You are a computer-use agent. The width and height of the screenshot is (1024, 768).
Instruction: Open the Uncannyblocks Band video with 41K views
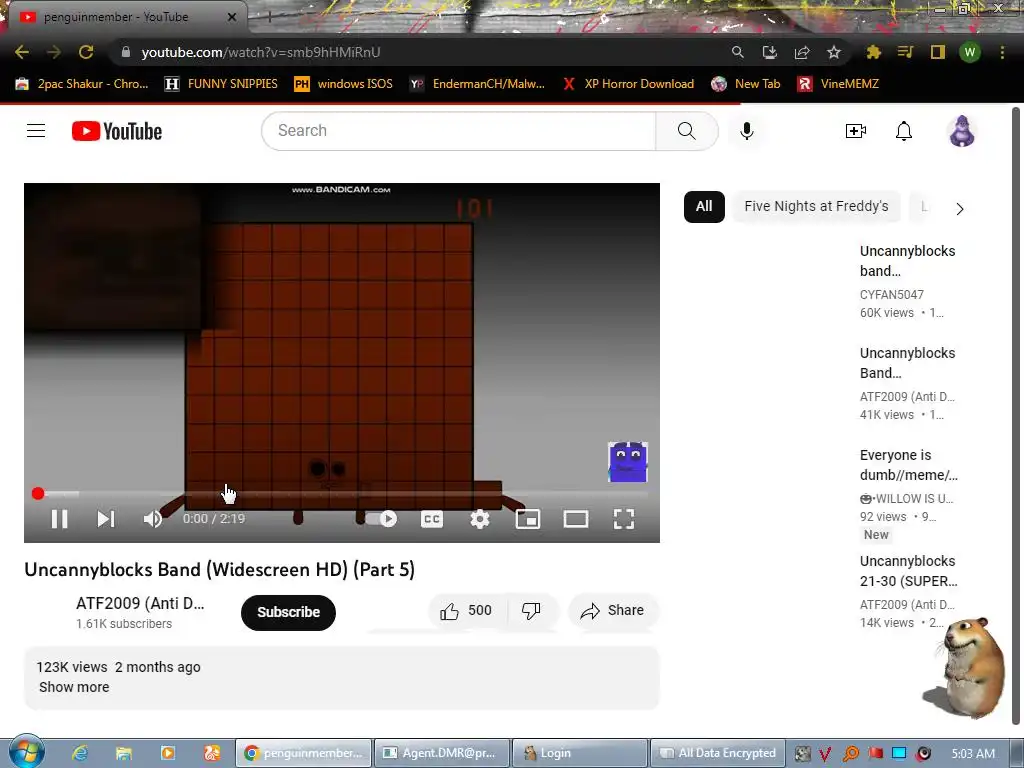point(908,362)
